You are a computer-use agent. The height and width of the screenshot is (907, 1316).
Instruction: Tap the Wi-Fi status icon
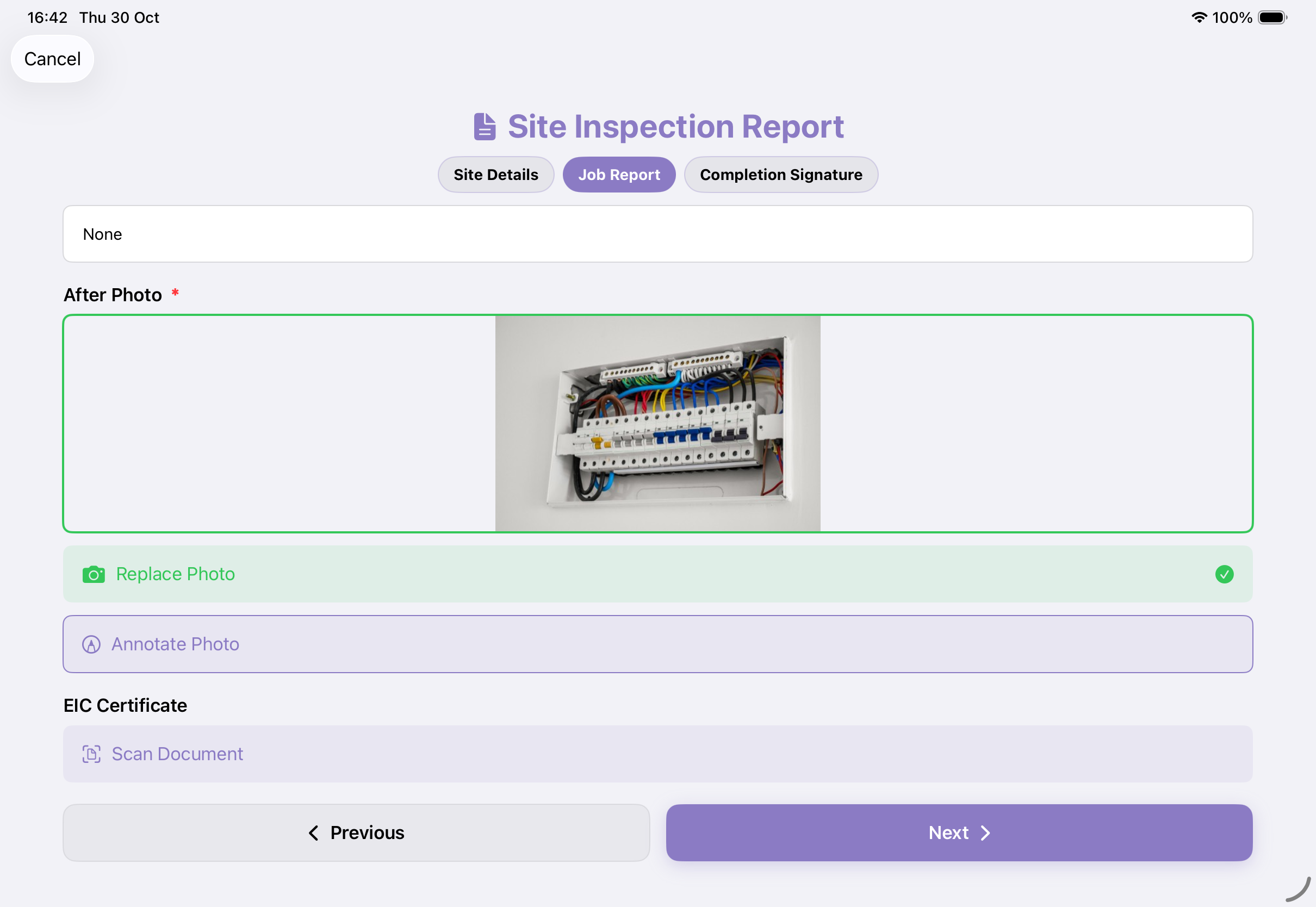1199,17
